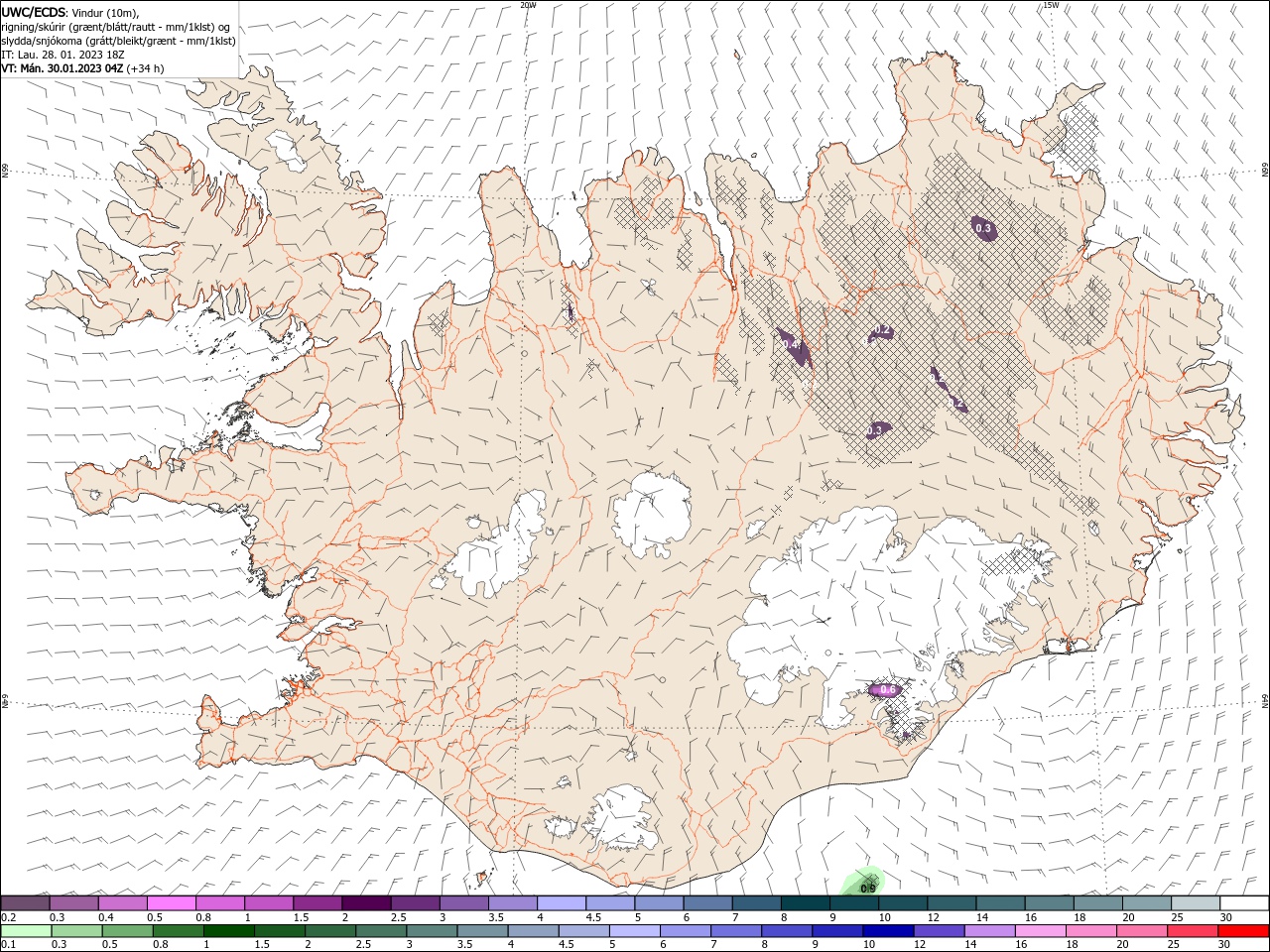1270x952 pixels.
Task: Click the '12' label in the upper legend row
Action: coord(933,917)
